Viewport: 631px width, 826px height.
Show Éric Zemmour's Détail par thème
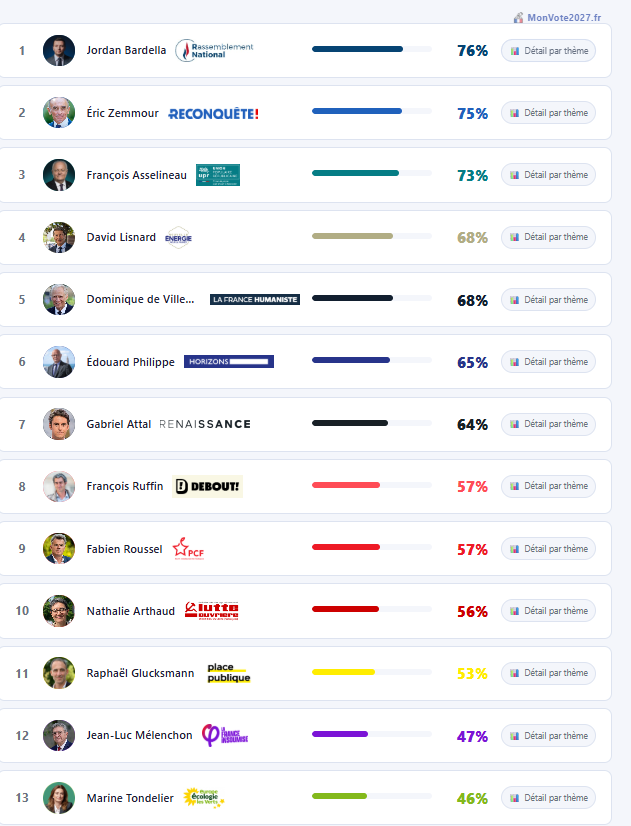548,113
